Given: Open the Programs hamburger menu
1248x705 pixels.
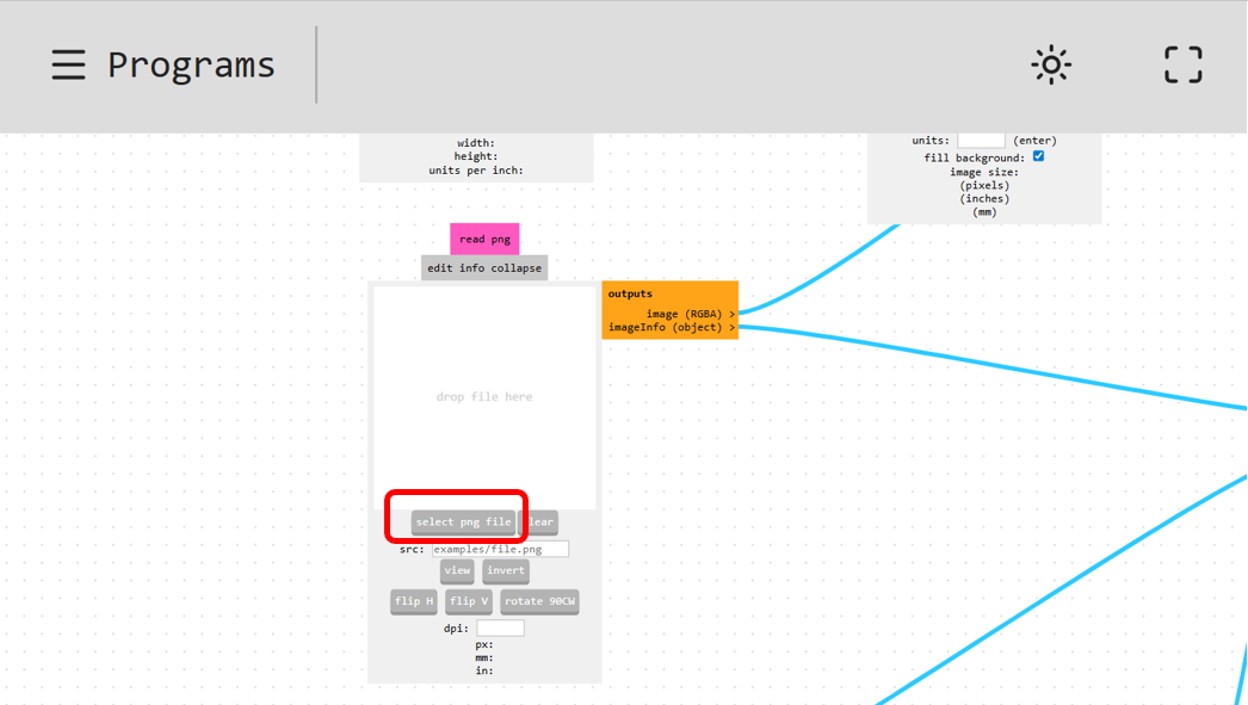Looking at the screenshot, I should [x=68, y=65].
